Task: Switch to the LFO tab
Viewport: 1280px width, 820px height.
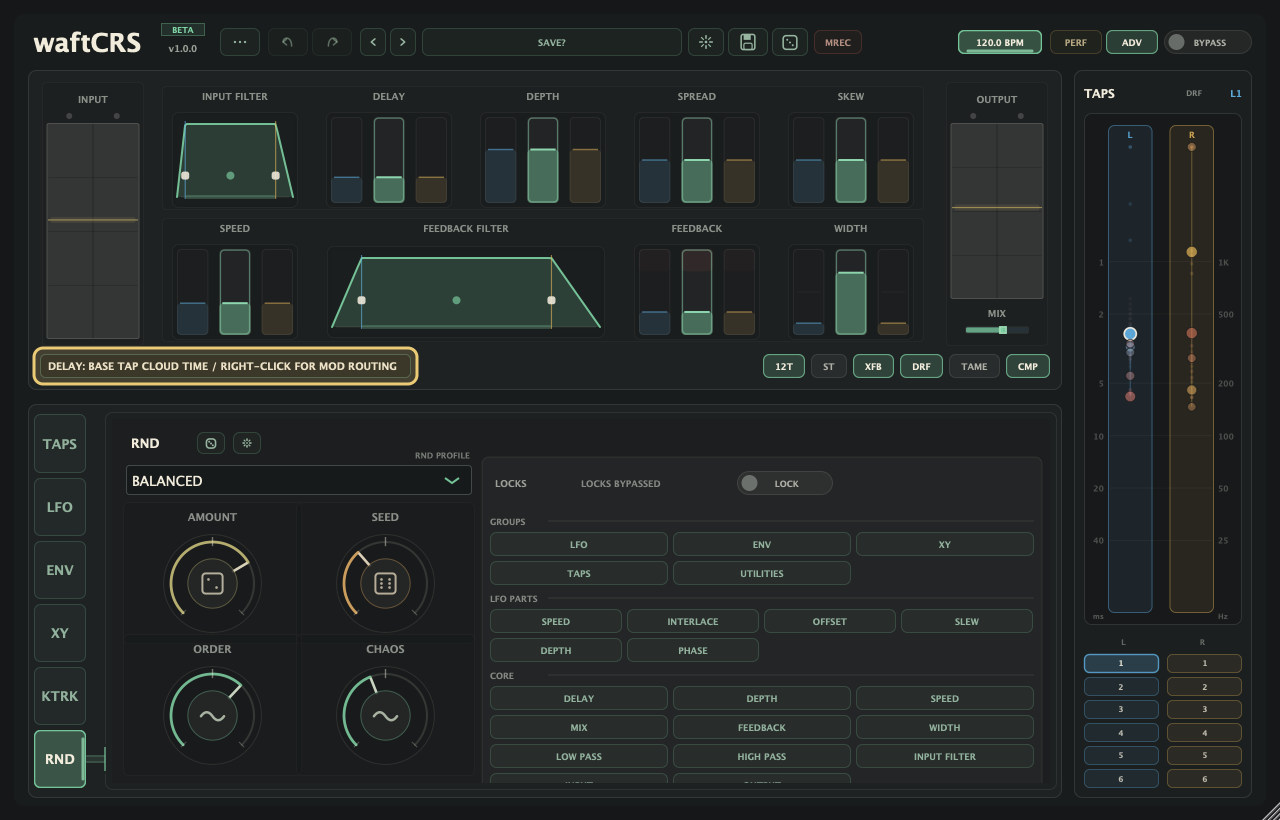Action: tap(60, 507)
